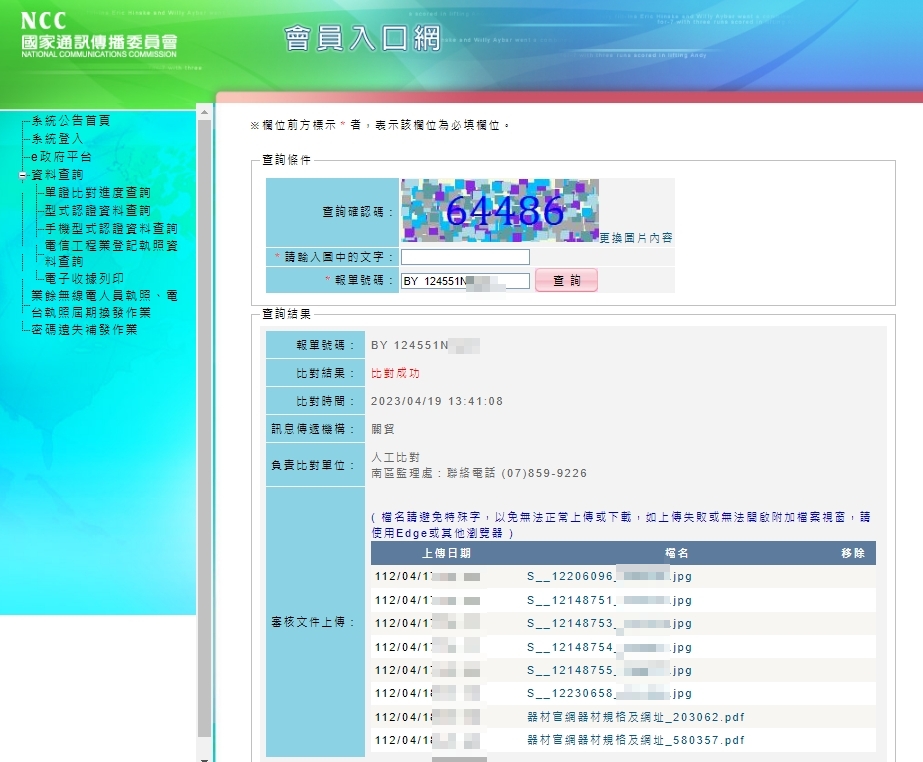Open 器材官網器材規格及網址_580357.pdf
The width and height of the screenshot is (923, 762).
point(636,740)
